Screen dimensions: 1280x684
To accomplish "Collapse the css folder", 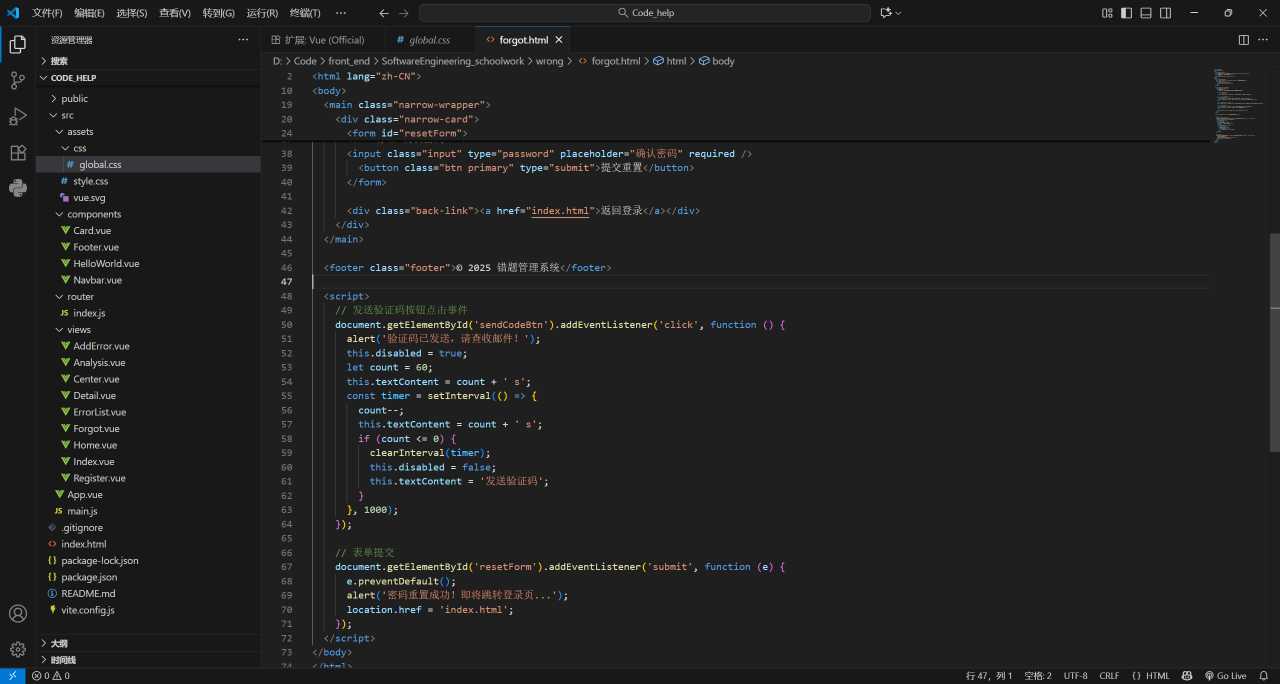I will coord(148,148).
